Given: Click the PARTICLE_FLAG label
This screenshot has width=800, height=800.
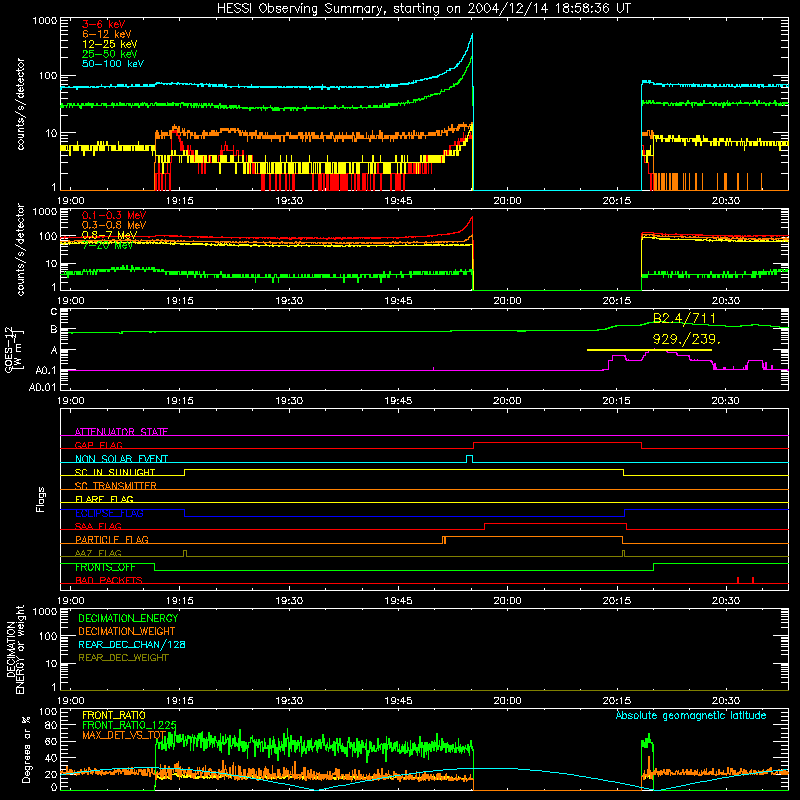Looking at the screenshot, I should 112,539.
